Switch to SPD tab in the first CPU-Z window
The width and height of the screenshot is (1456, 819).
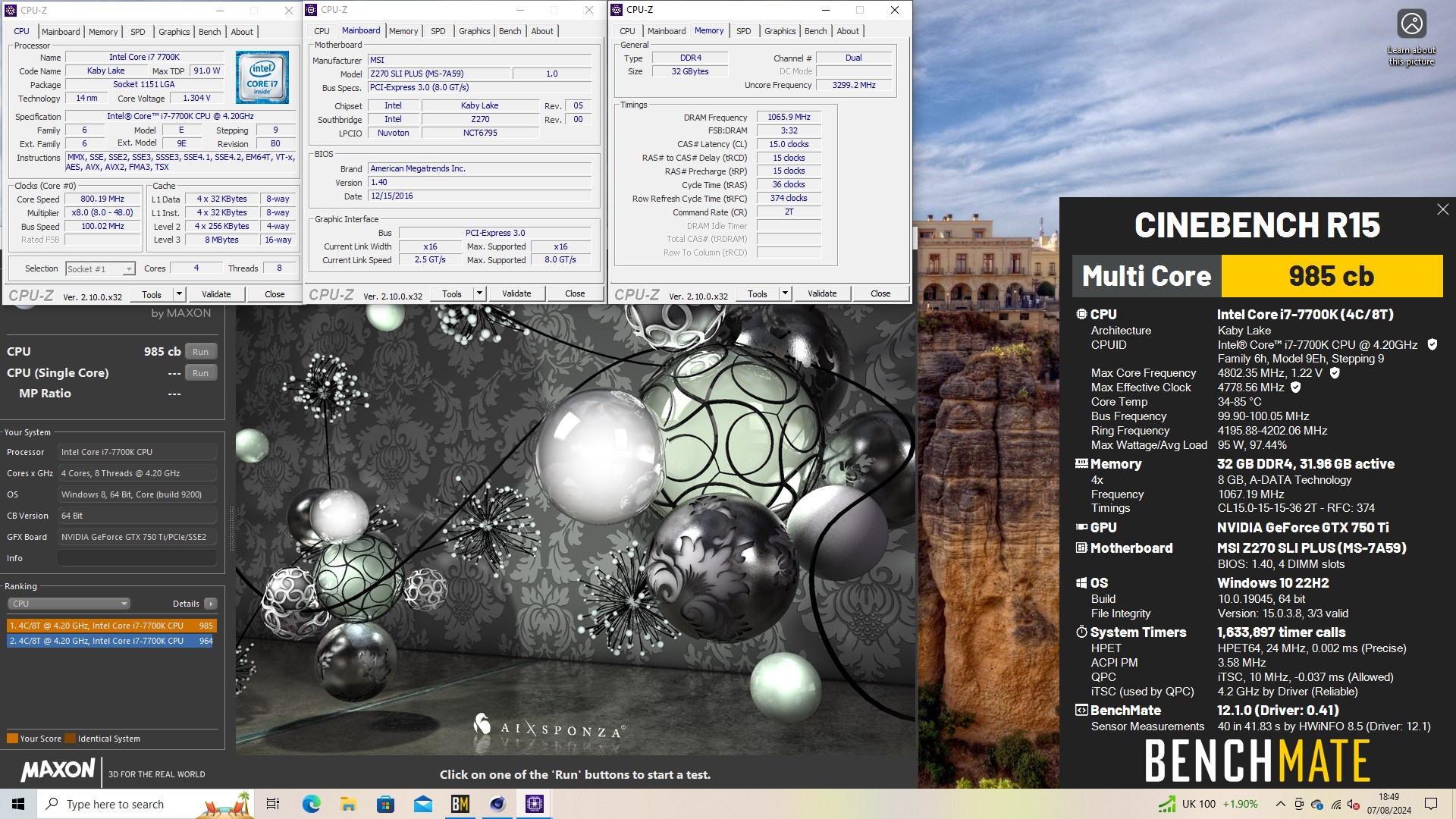pyautogui.click(x=137, y=31)
